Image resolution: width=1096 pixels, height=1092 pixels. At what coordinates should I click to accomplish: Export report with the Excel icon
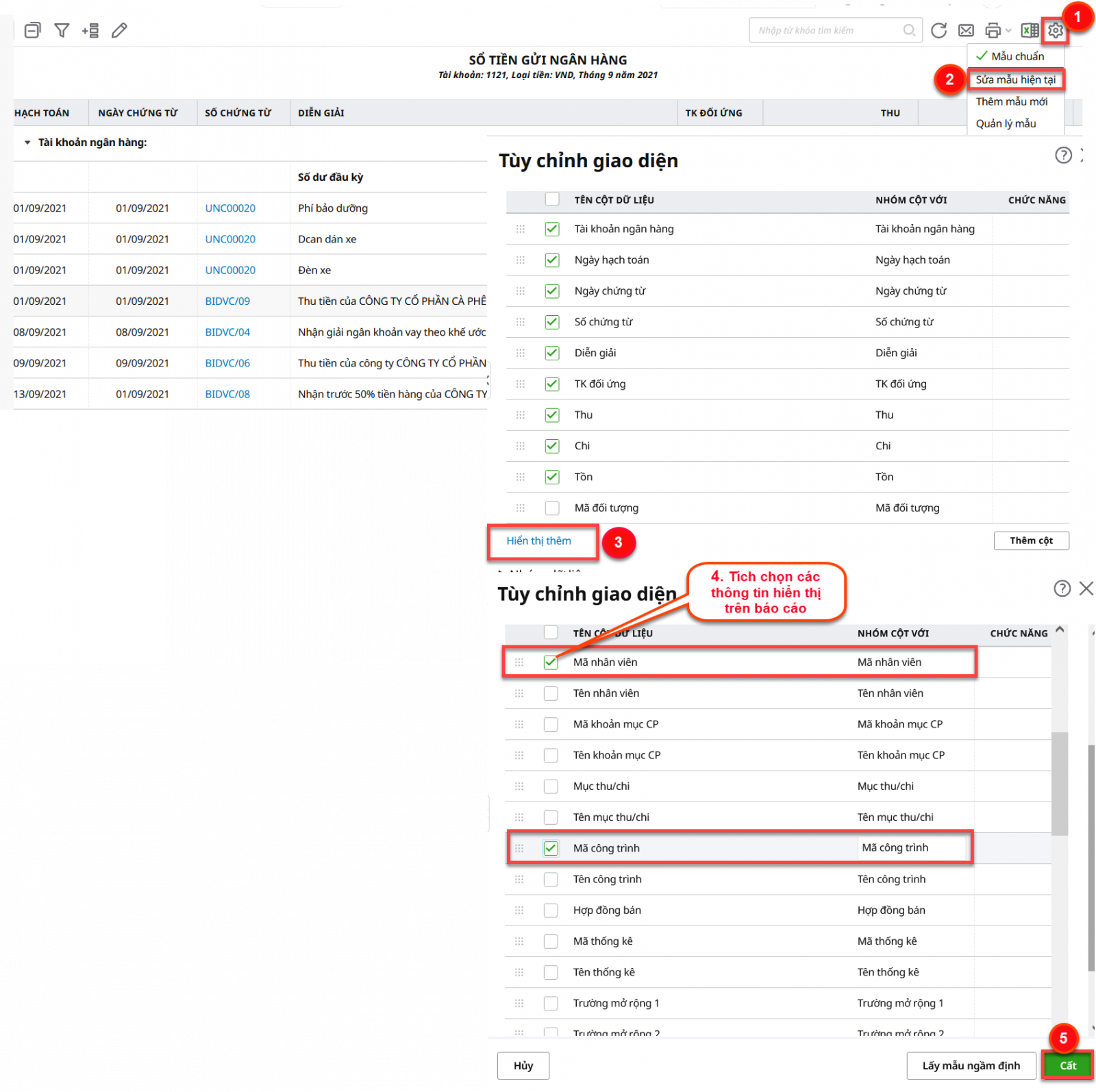point(1029,31)
